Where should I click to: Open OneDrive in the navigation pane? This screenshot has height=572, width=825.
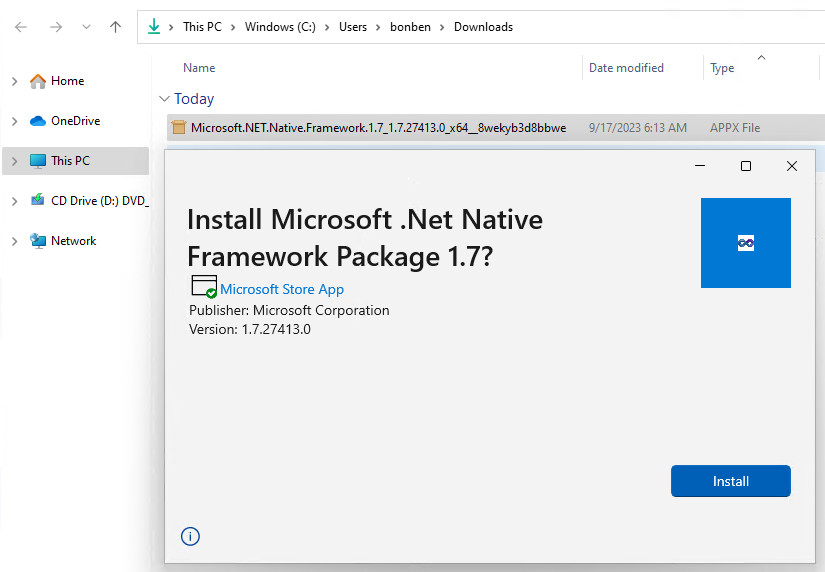pos(75,121)
